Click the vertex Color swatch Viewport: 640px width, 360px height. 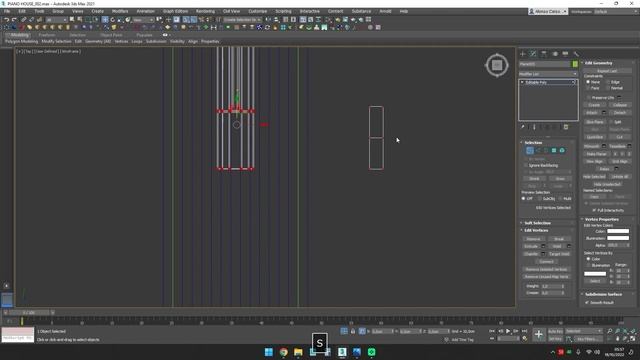click(618, 231)
